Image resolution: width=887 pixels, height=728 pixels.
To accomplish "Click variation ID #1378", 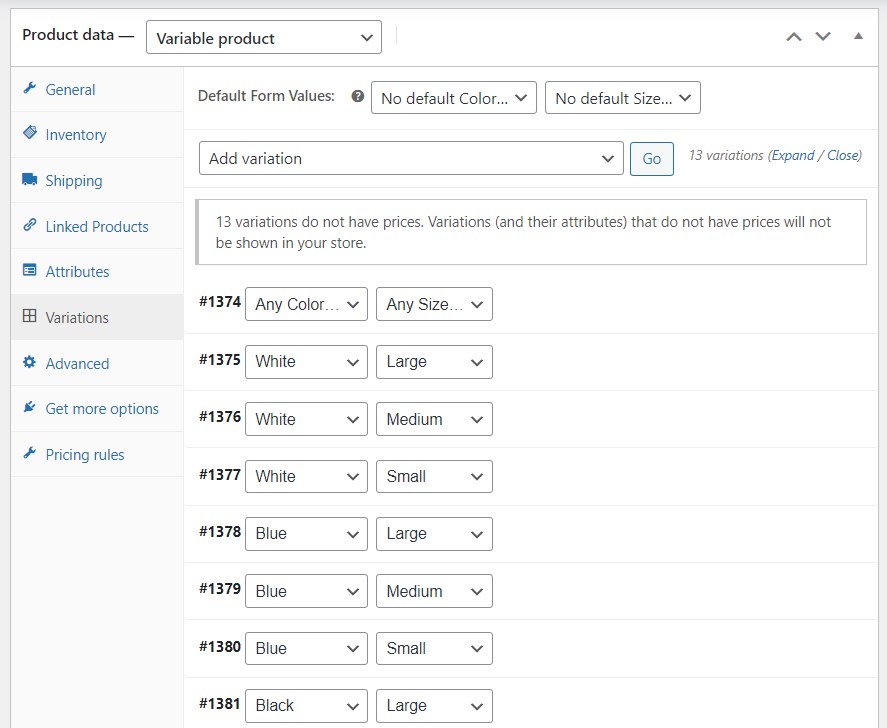I will 220,531.
